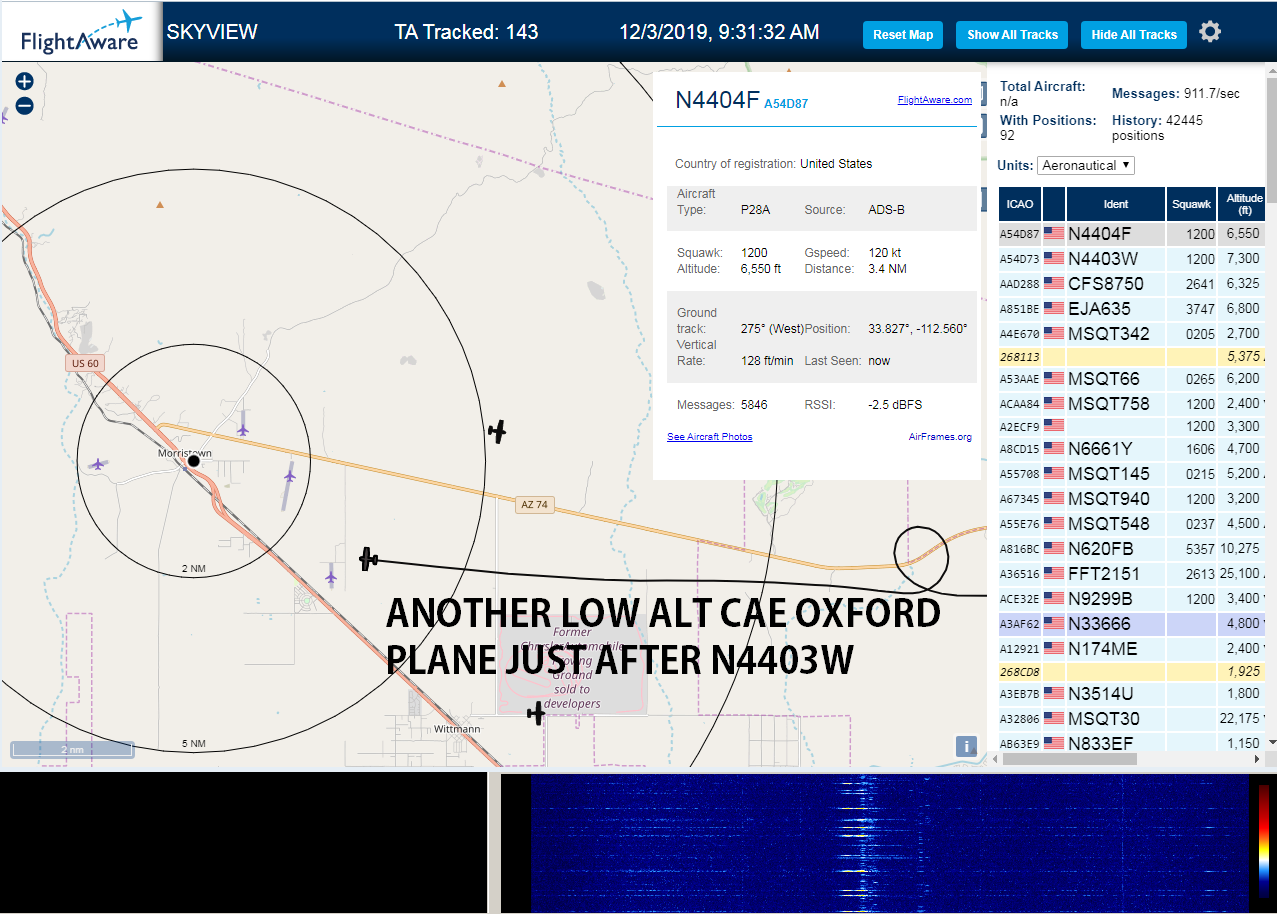This screenshot has height=915, width=1277.
Task: Zoom out the map with minus icon
Action: (24, 106)
